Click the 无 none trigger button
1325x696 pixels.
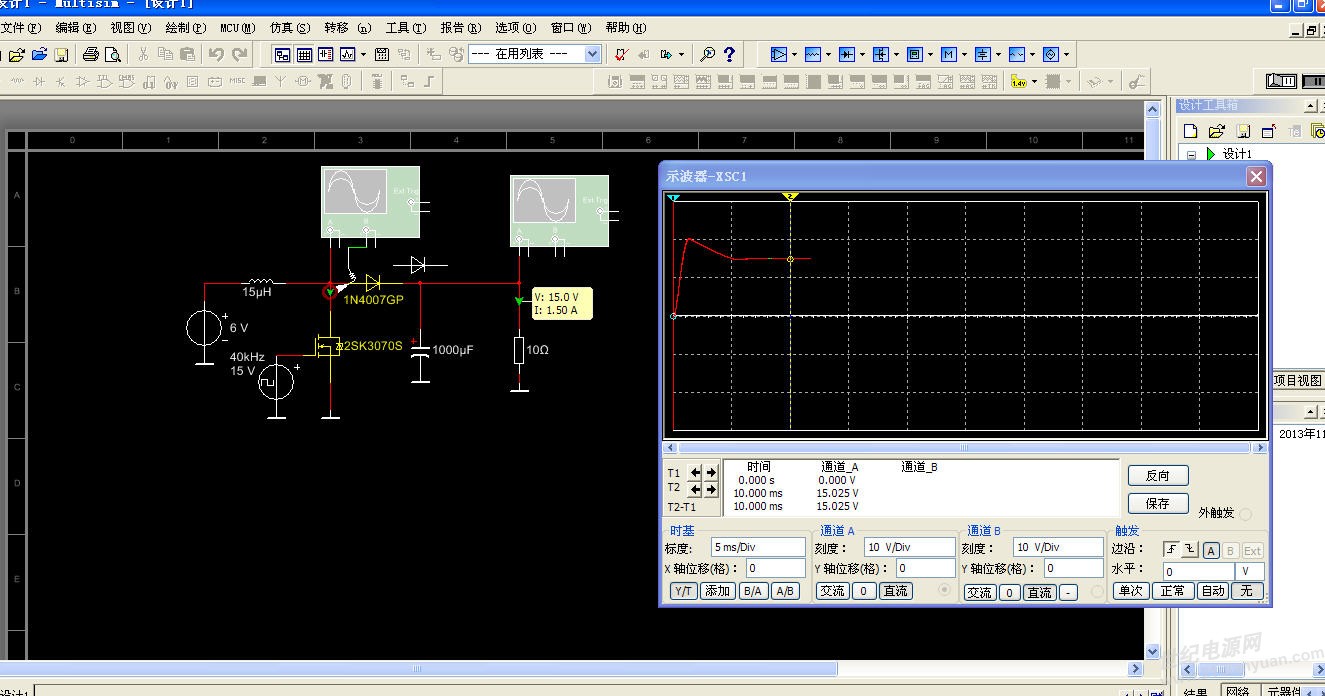[x=1247, y=591]
